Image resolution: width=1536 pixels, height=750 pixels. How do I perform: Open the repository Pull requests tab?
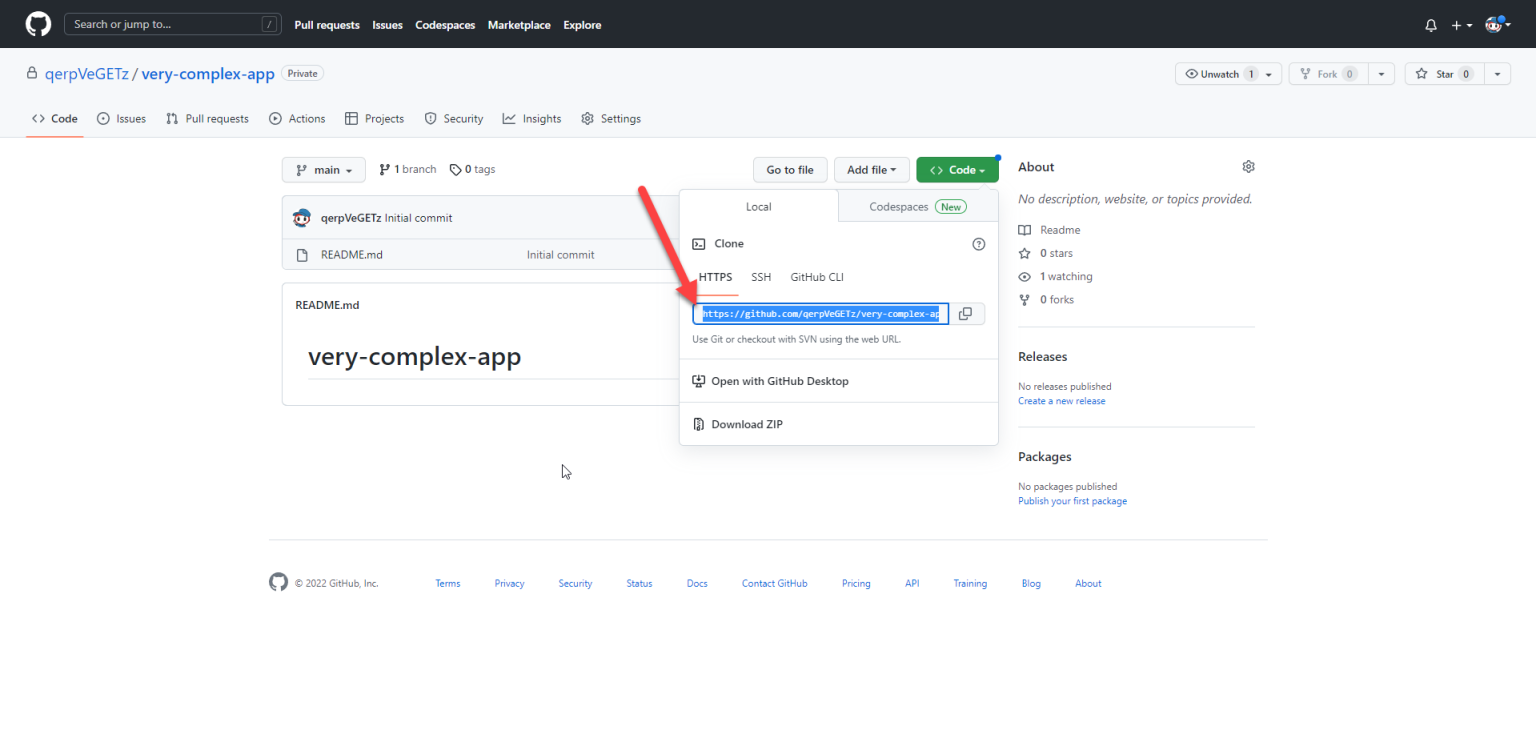pos(207,118)
